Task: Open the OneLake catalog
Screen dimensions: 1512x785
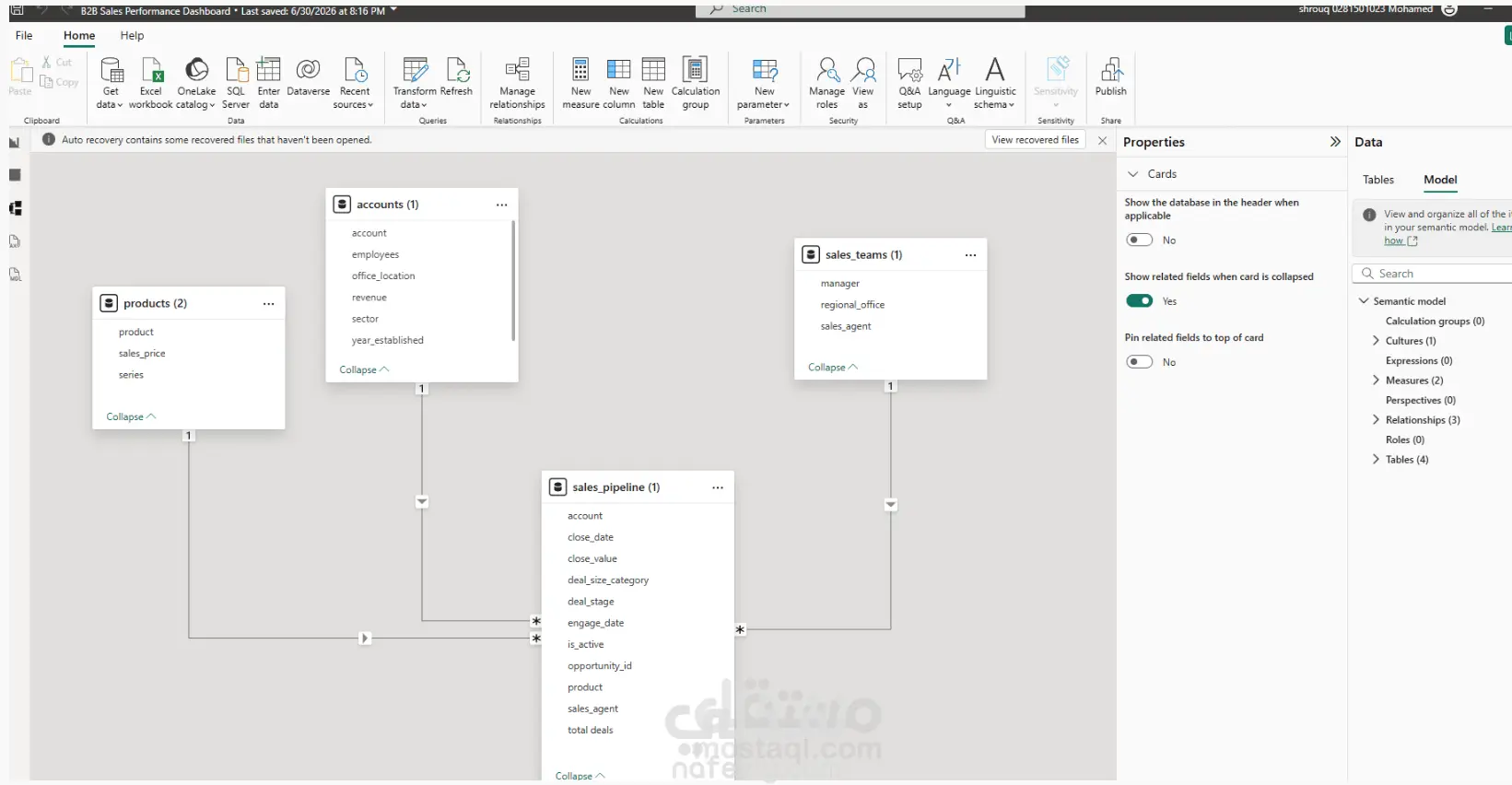Action: coord(196,83)
